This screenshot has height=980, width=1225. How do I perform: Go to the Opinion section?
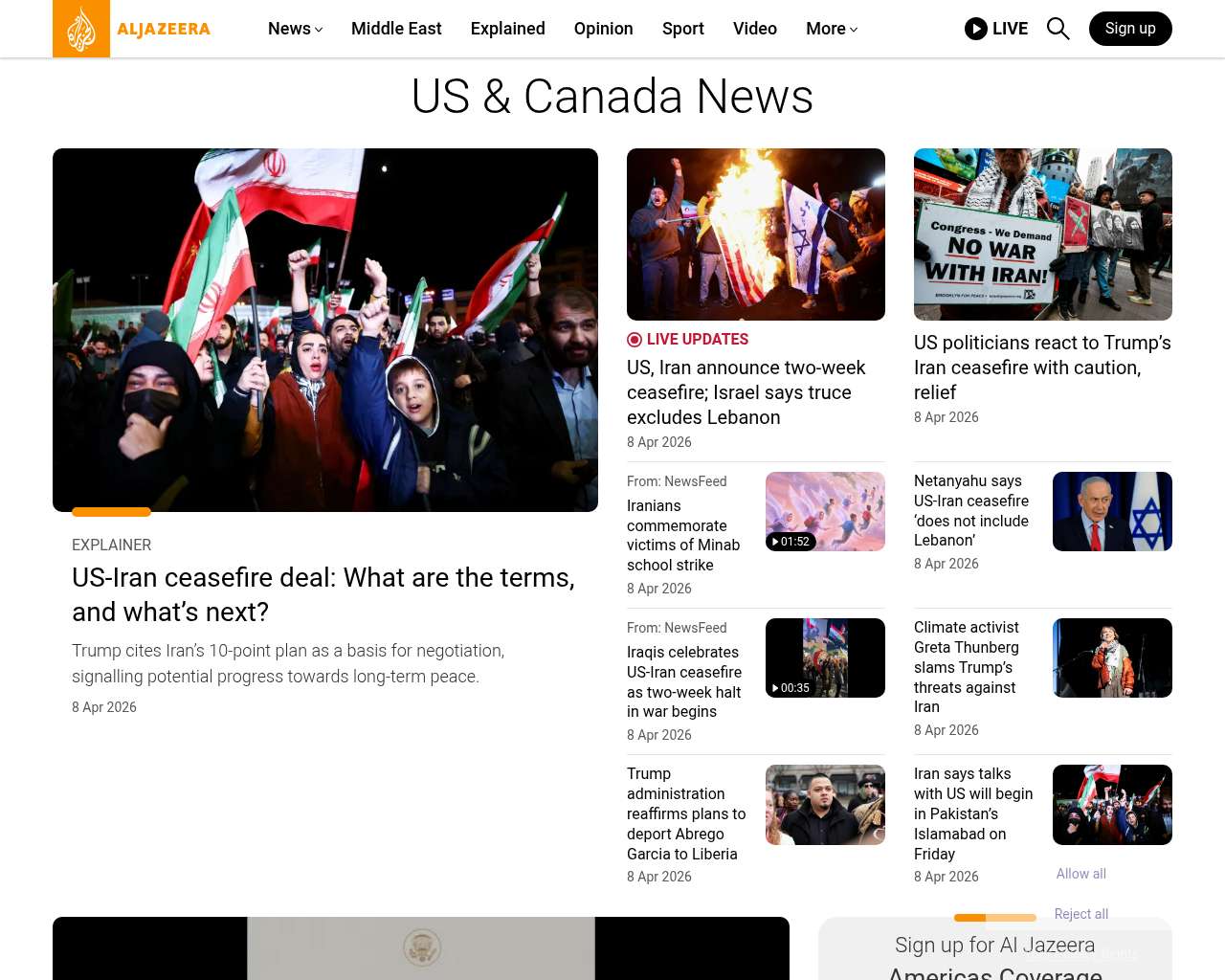tap(603, 29)
